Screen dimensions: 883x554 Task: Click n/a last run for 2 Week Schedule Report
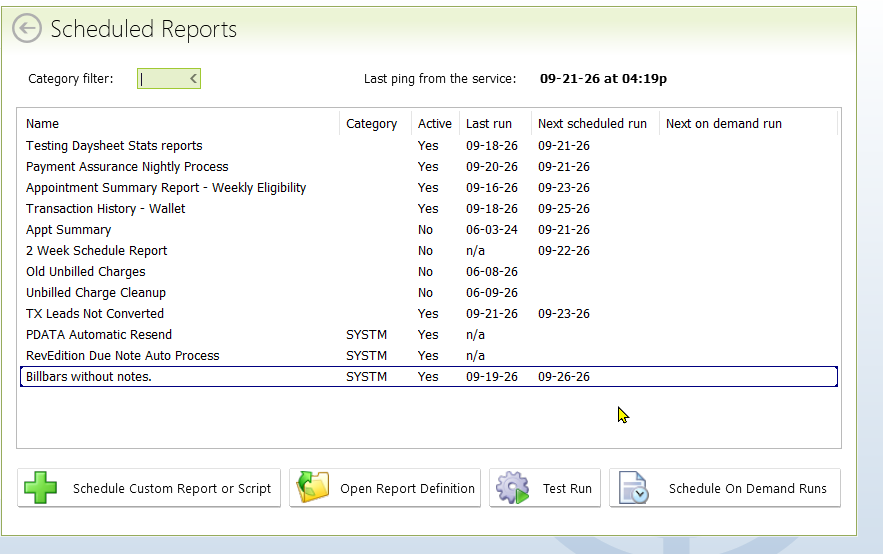(475, 251)
